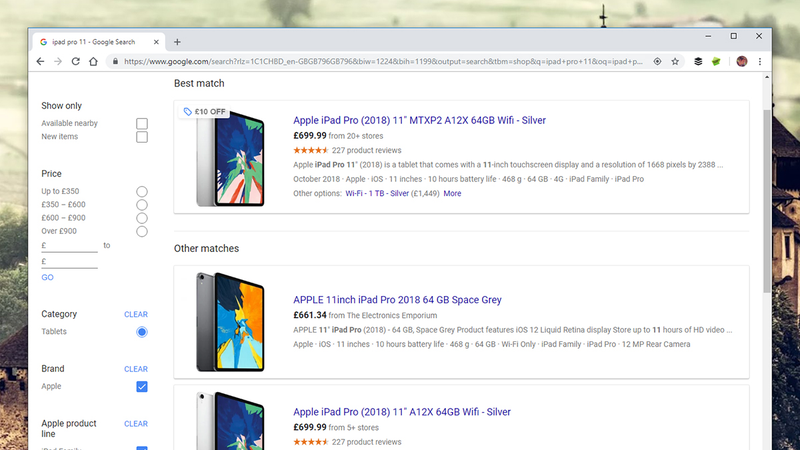Screen dimensions: 800x450
Task: Click the 227 product reviews under £699.99 from 20+ stores
Action: (x=366, y=151)
